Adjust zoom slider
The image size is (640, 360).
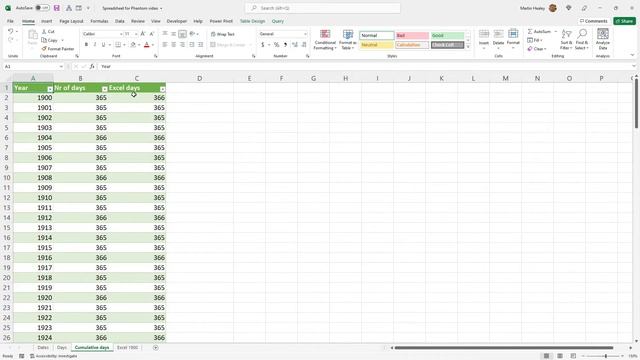pyautogui.click(x=605, y=356)
